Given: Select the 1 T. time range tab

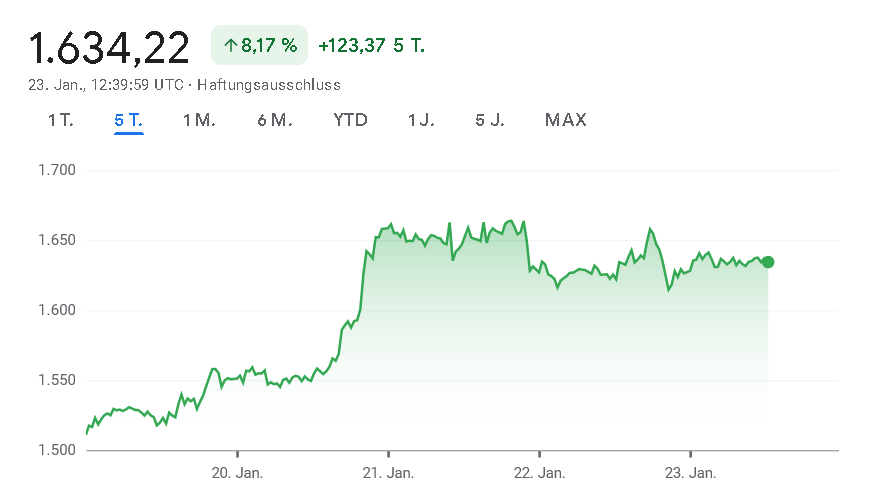Looking at the screenshot, I should coord(61,120).
